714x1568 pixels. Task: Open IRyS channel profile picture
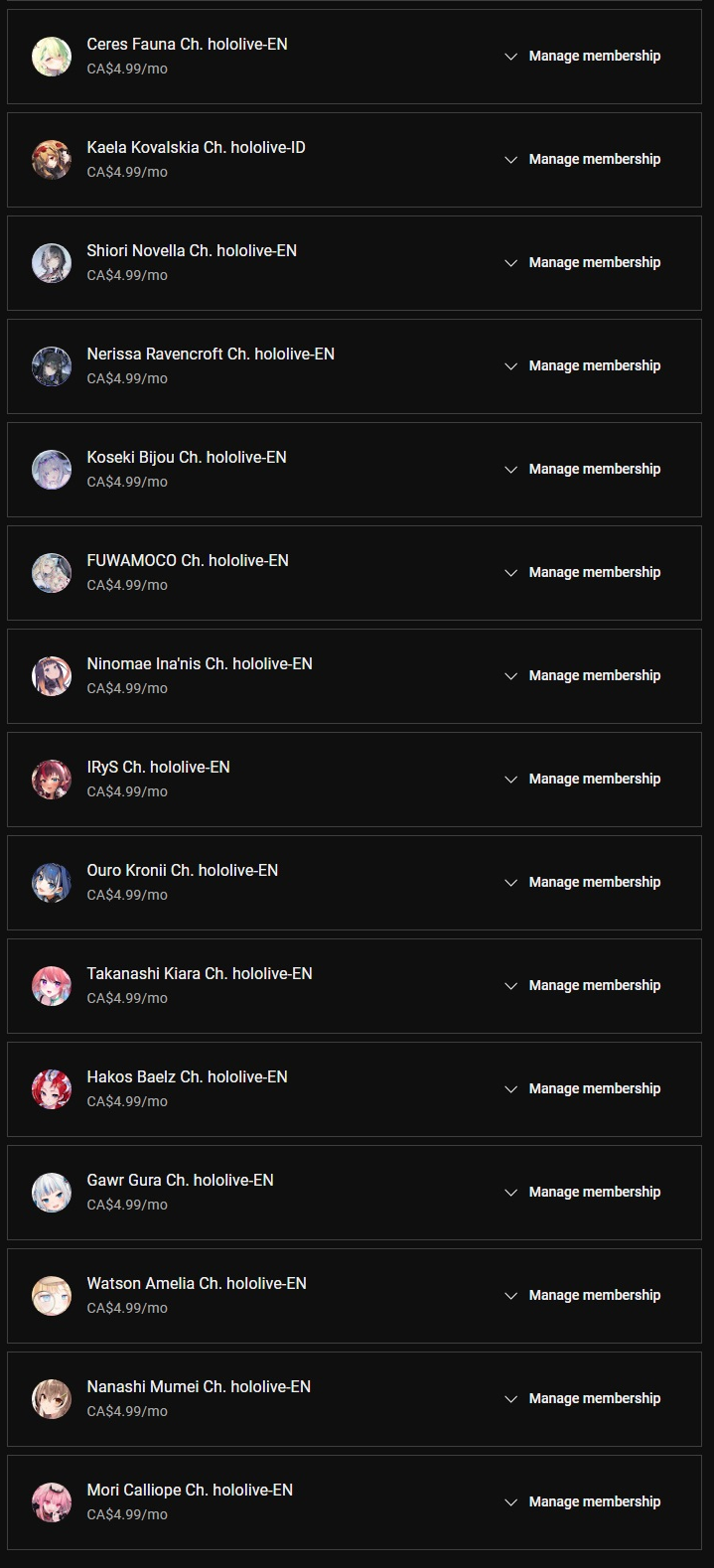coord(52,780)
